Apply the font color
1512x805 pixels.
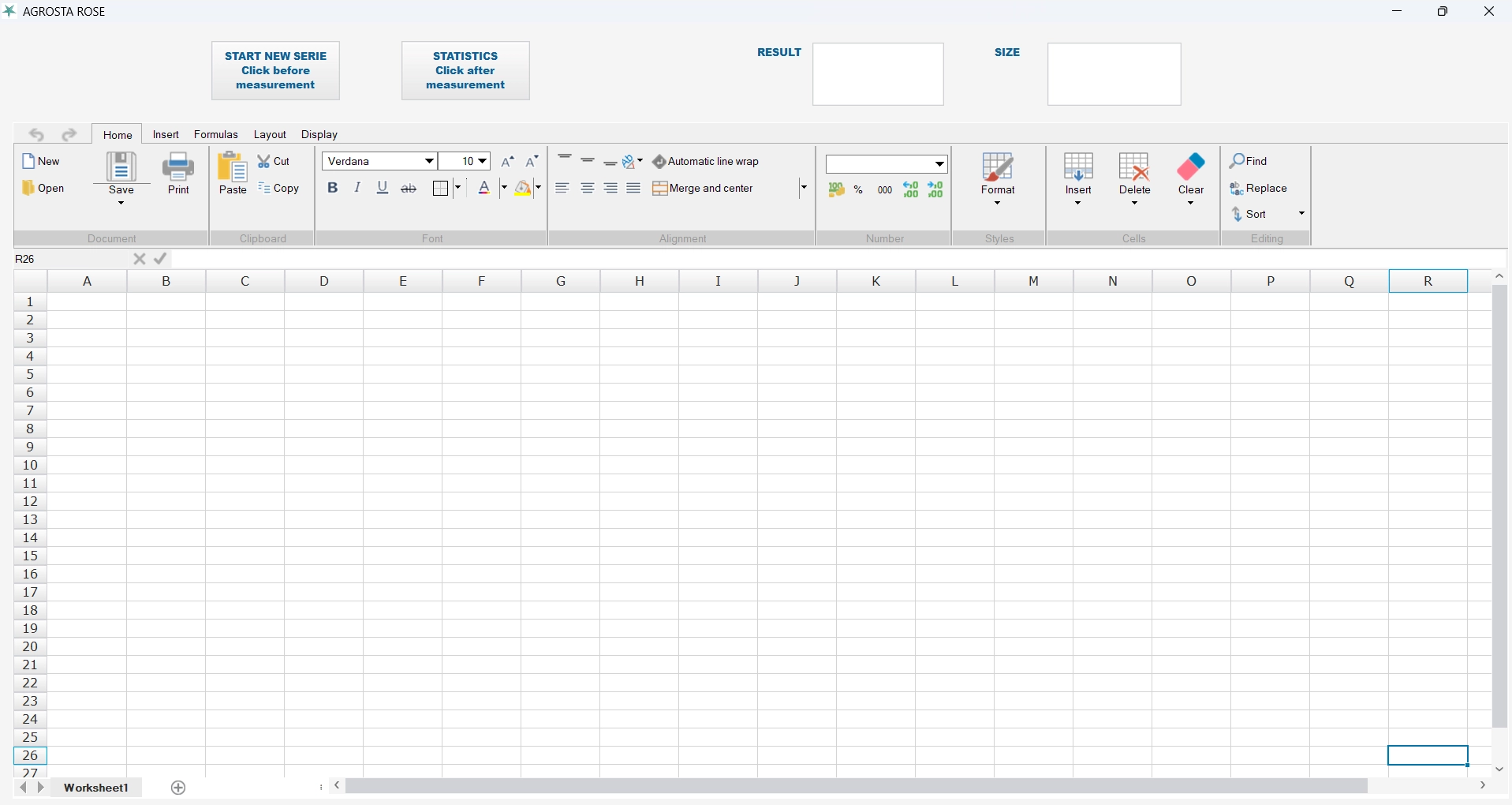coord(485,188)
